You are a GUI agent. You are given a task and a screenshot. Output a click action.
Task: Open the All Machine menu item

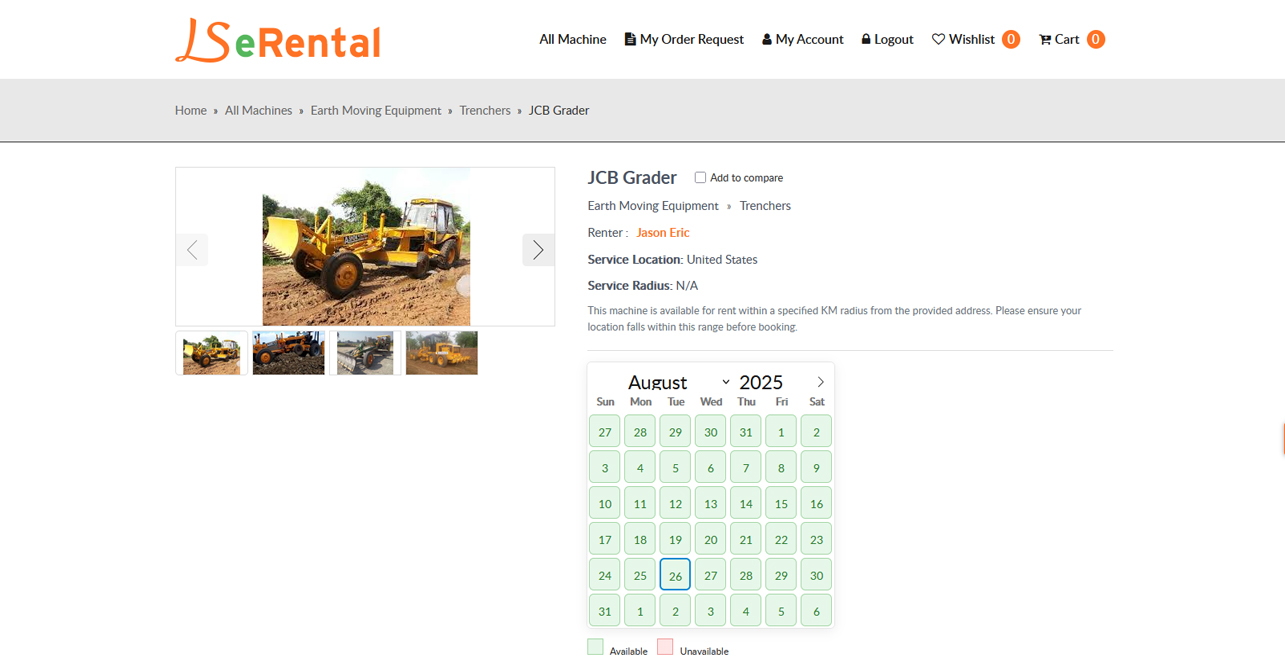pyautogui.click(x=573, y=39)
